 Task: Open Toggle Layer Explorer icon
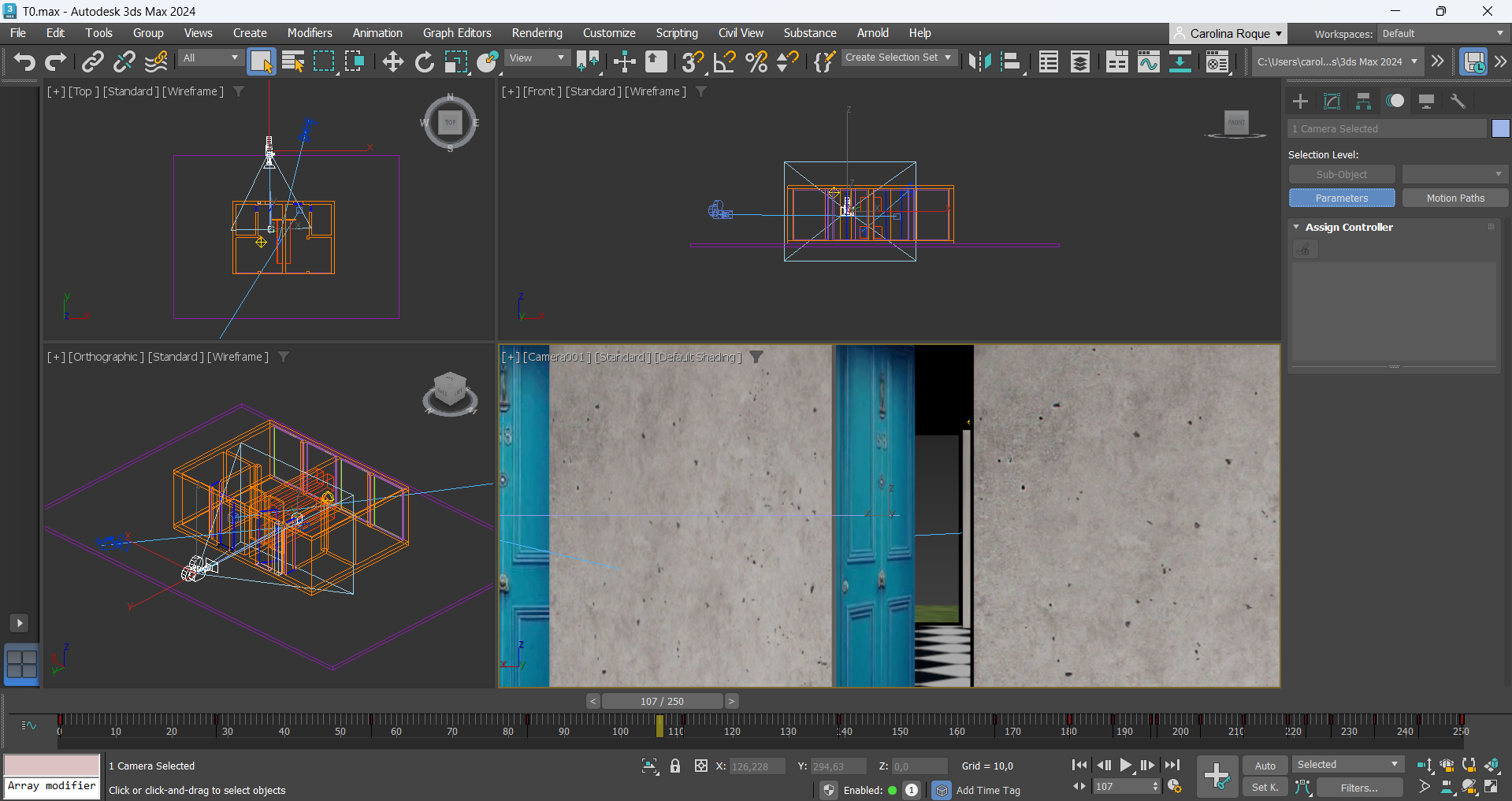tap(1080, 61)
